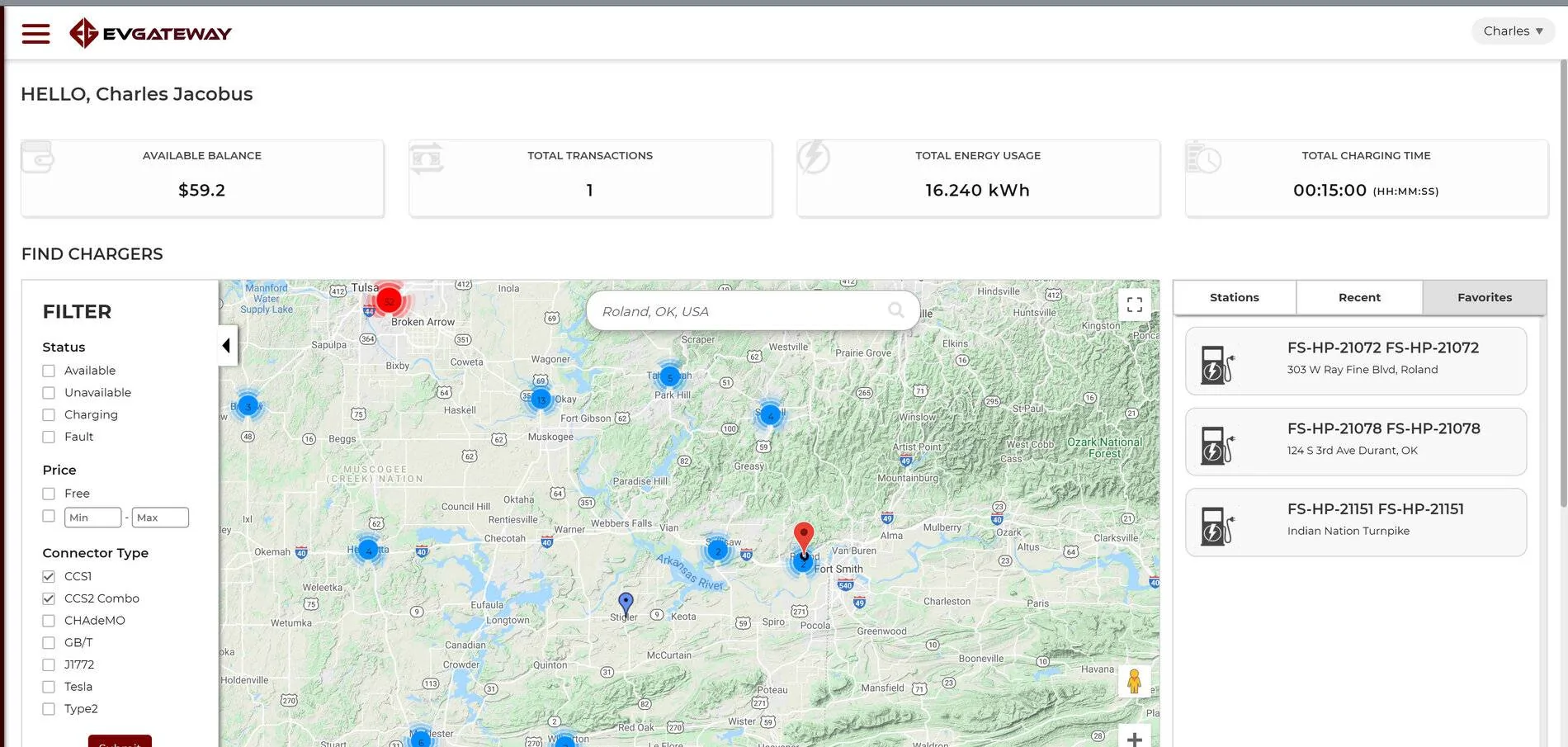1568x747 pixels.
Task: Select the Type2 connector checkbox
Action: pos(49,709)
